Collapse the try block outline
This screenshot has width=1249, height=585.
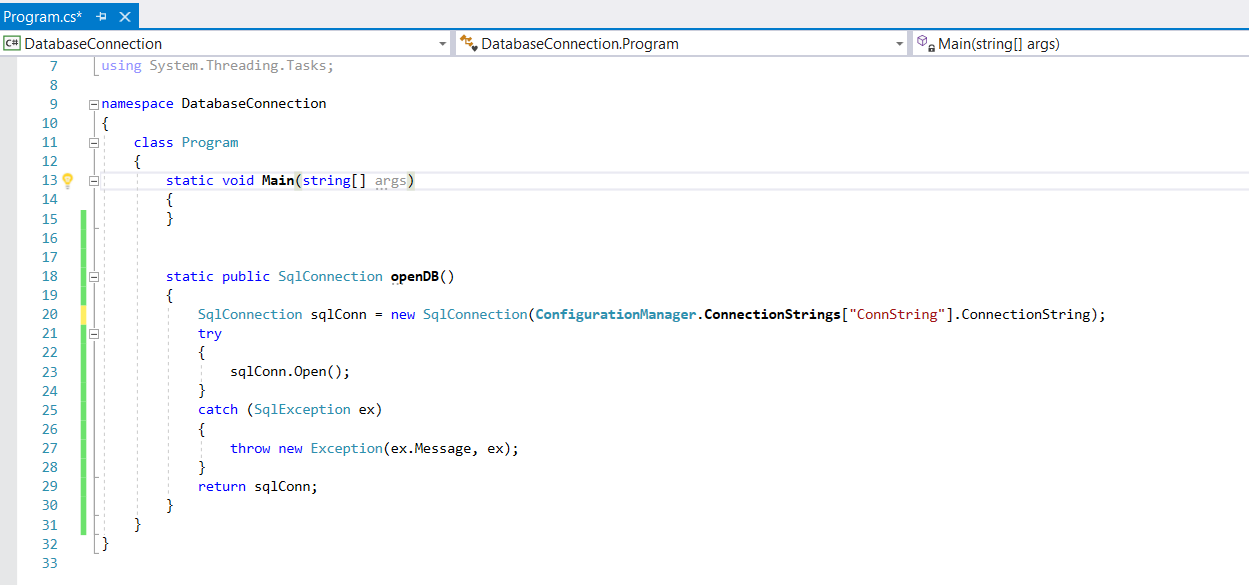coord(94,334)
